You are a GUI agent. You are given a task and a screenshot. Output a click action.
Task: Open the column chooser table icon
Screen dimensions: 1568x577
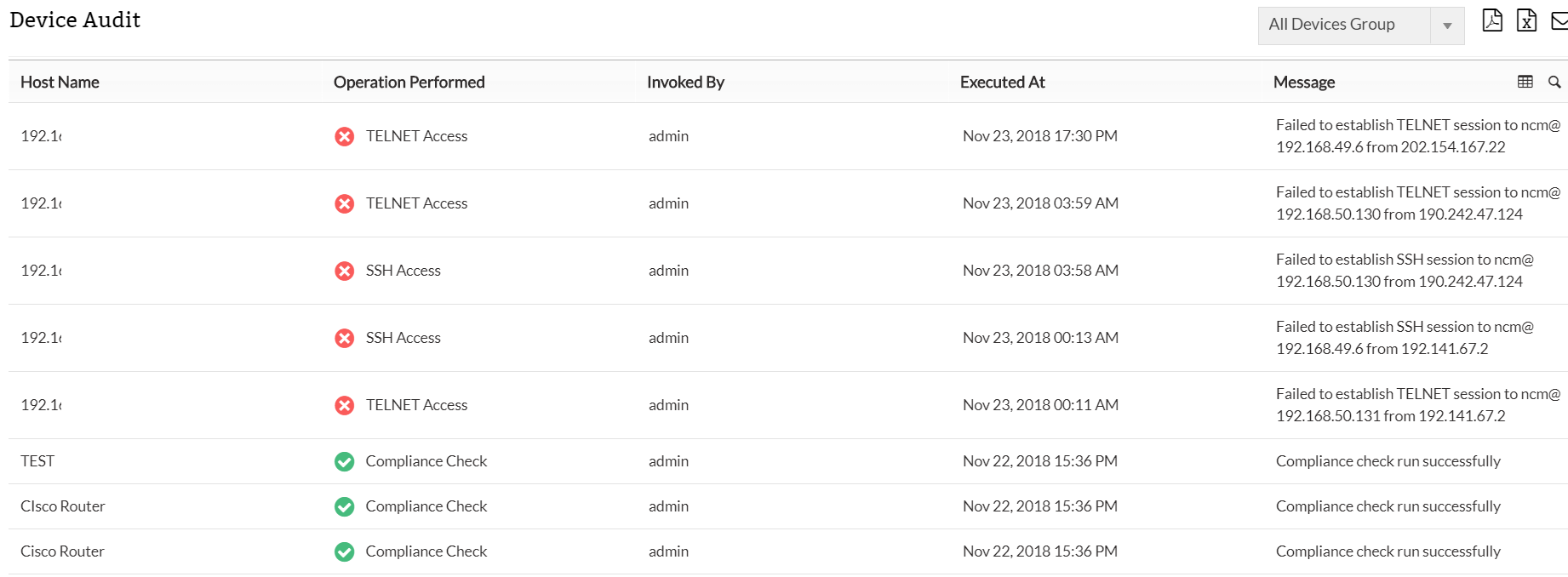pos(1525,82)
